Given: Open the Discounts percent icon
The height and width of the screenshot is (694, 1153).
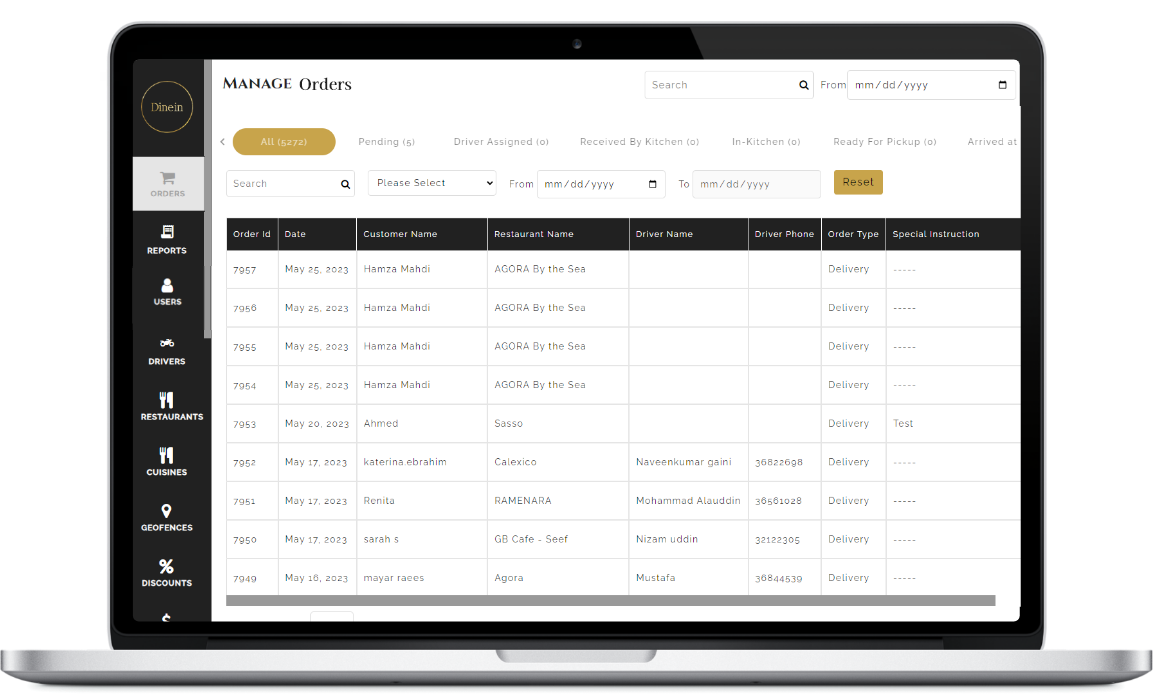Looking at the screenshot, I should (167, 567).
